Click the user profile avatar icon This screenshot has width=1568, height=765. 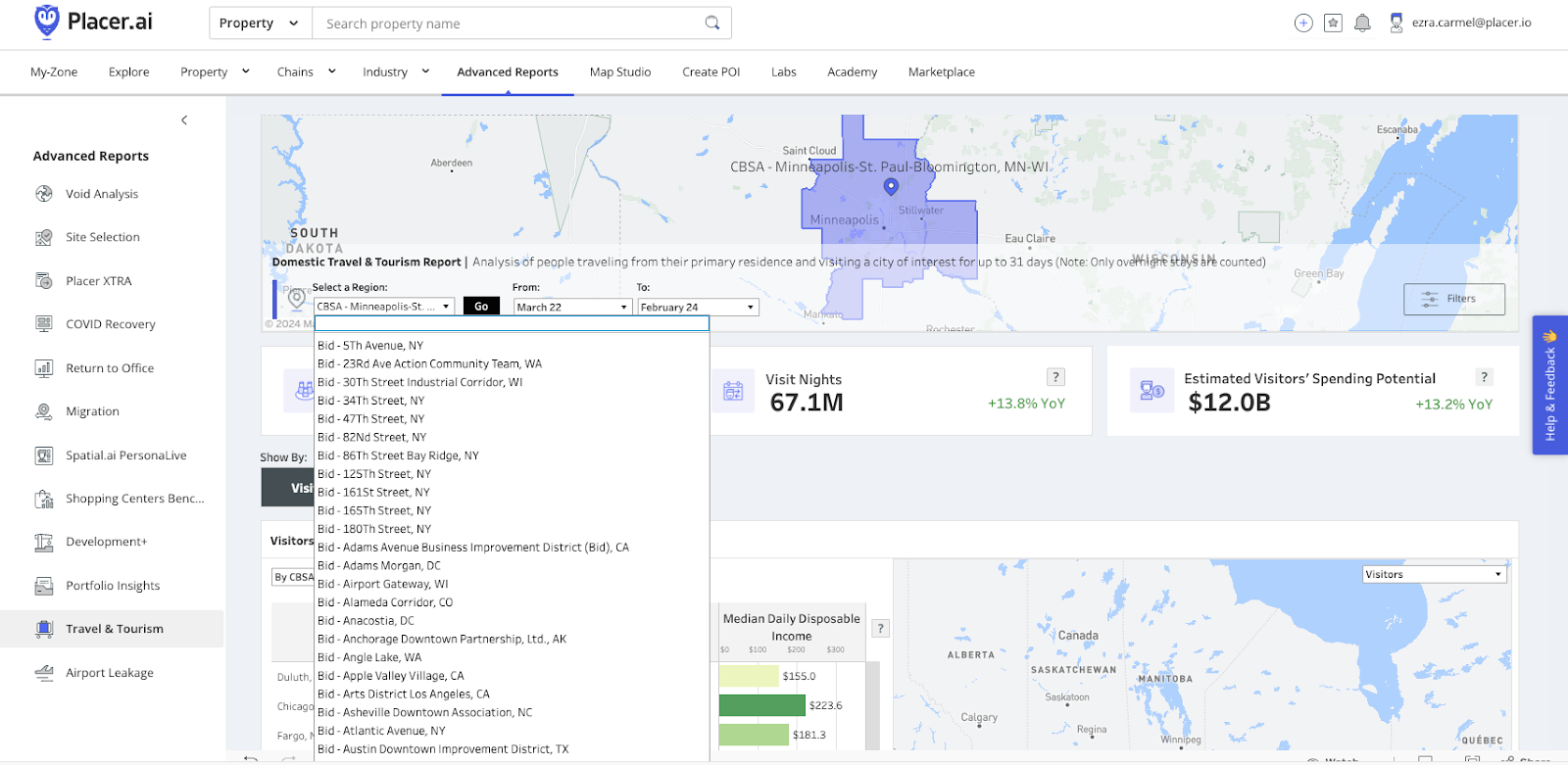click(x=1396, y=23)
